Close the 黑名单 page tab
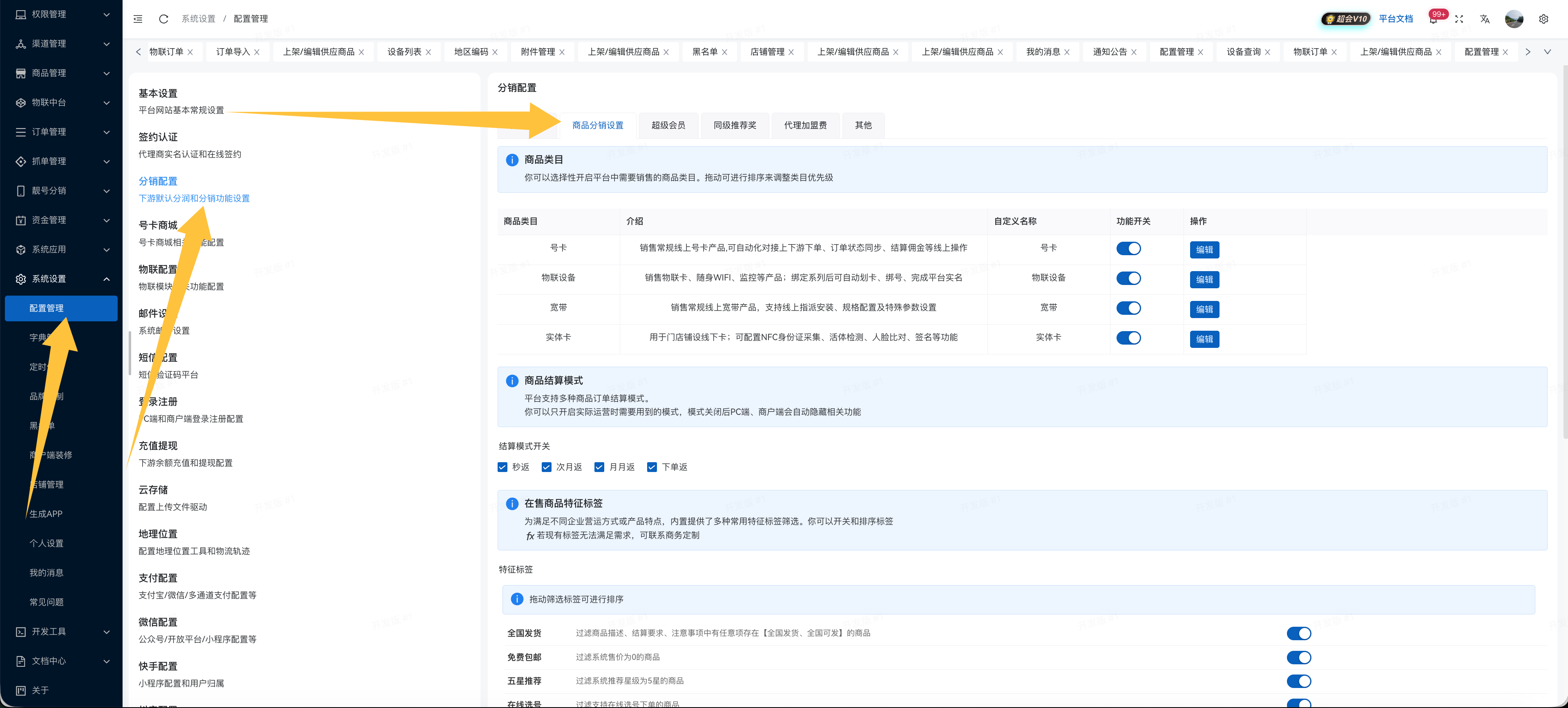 click(724, 52)
